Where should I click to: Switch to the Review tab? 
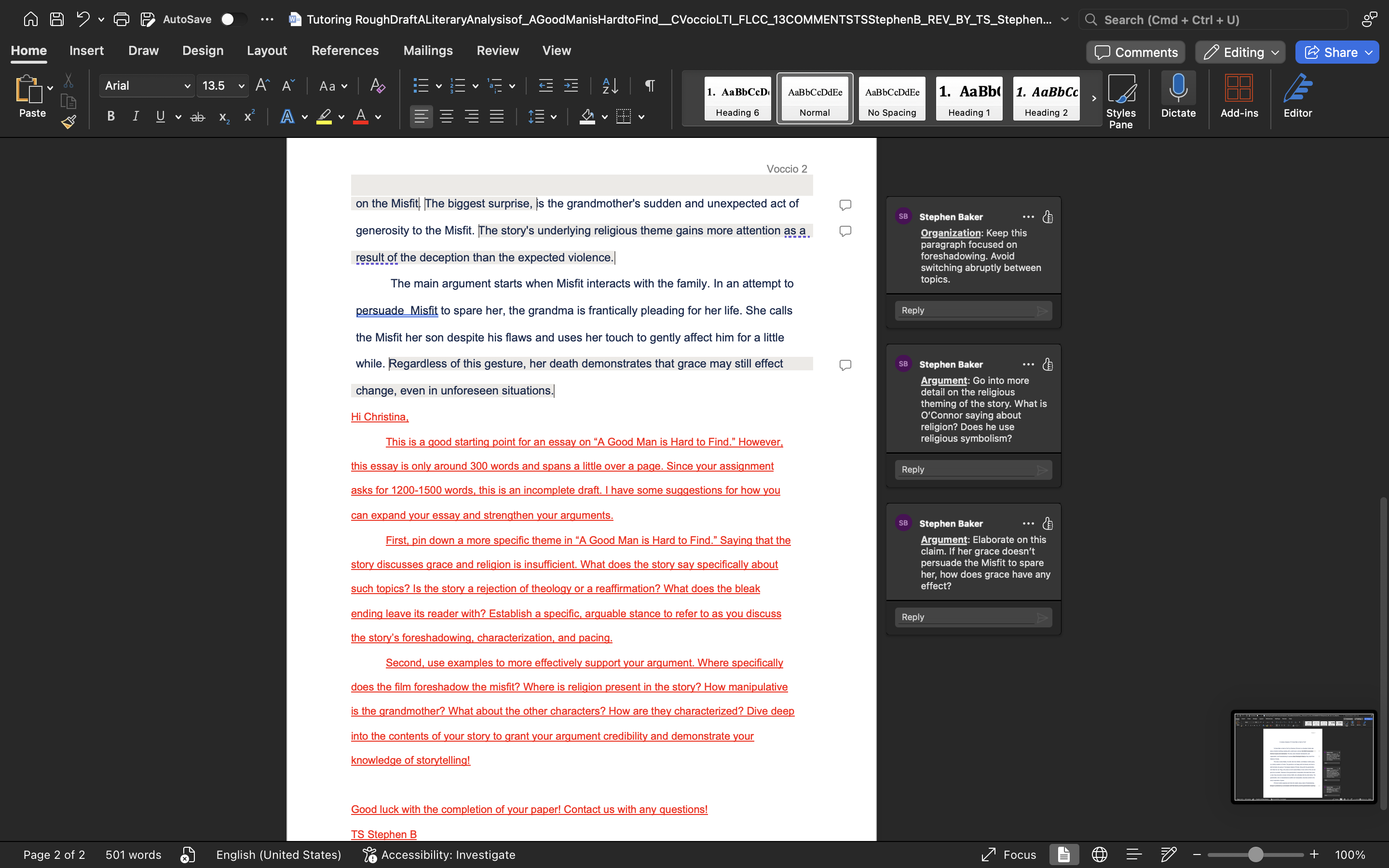(497, 51)
